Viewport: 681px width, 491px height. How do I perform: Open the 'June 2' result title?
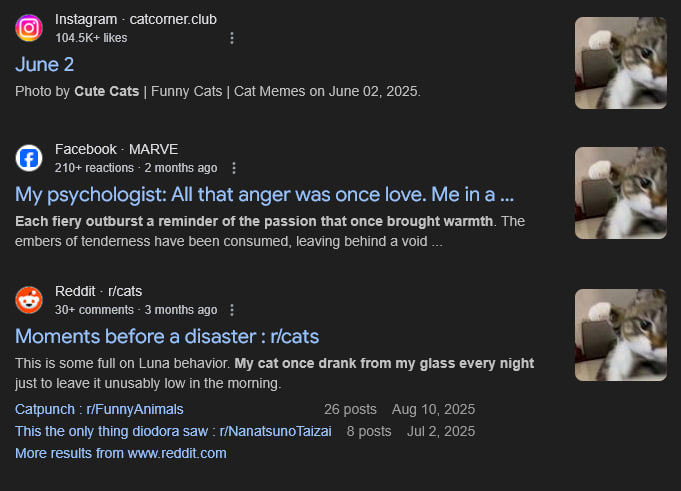tap(44, 65)
